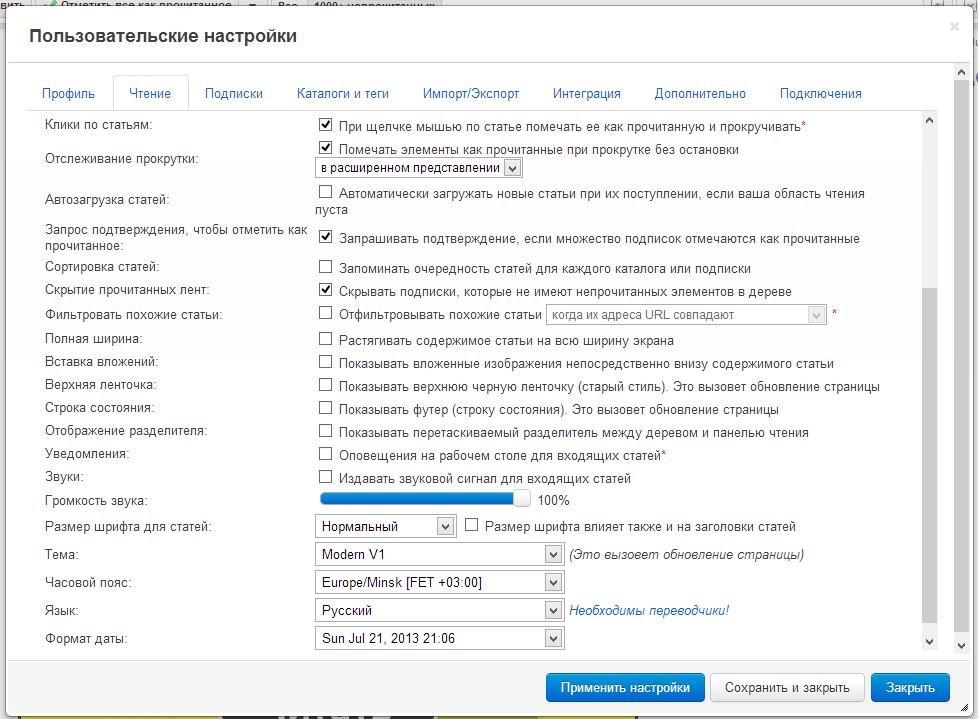Toggle confirmation request for mark read
978x719 pixels.
coord(326,237)
